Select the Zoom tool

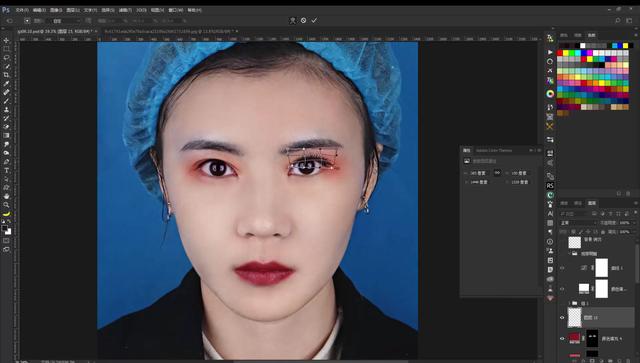click(6, 205)
